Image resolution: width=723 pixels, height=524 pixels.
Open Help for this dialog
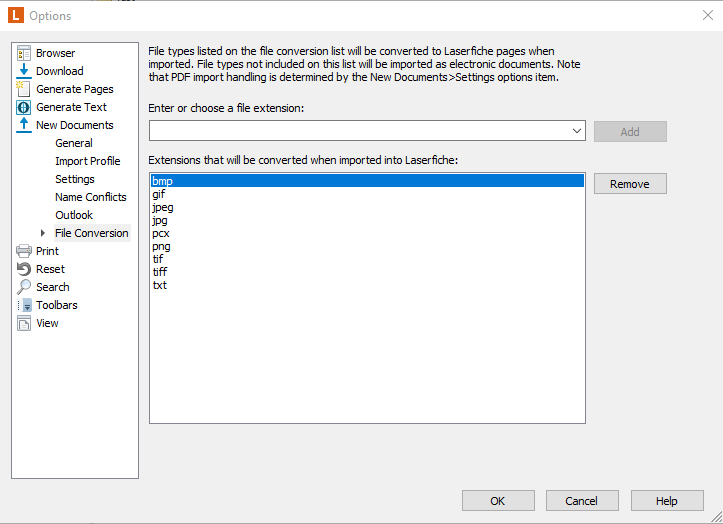click(x=667, y=500)
